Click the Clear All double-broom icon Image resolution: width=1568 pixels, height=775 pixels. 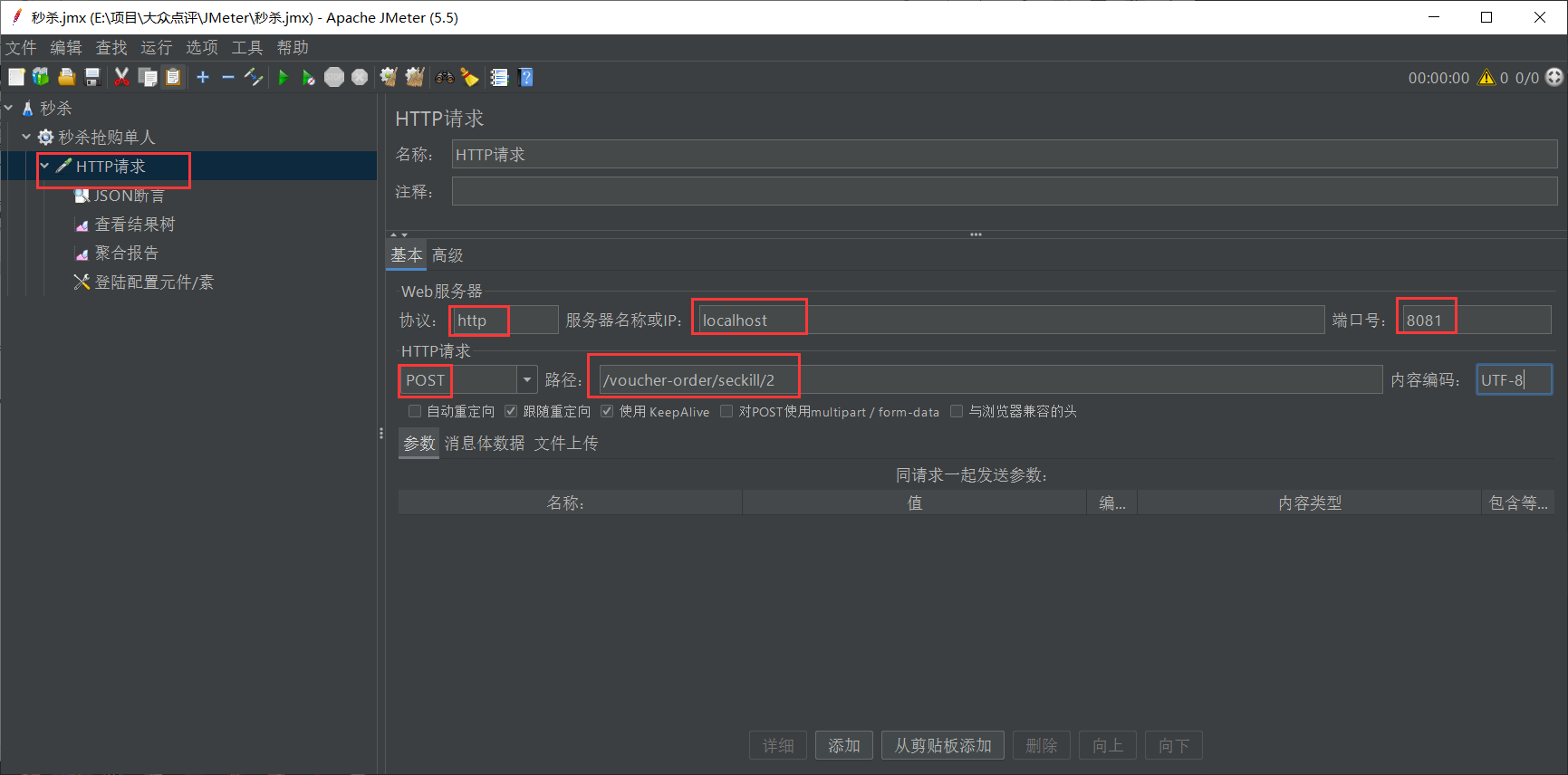tap(415, 78)
